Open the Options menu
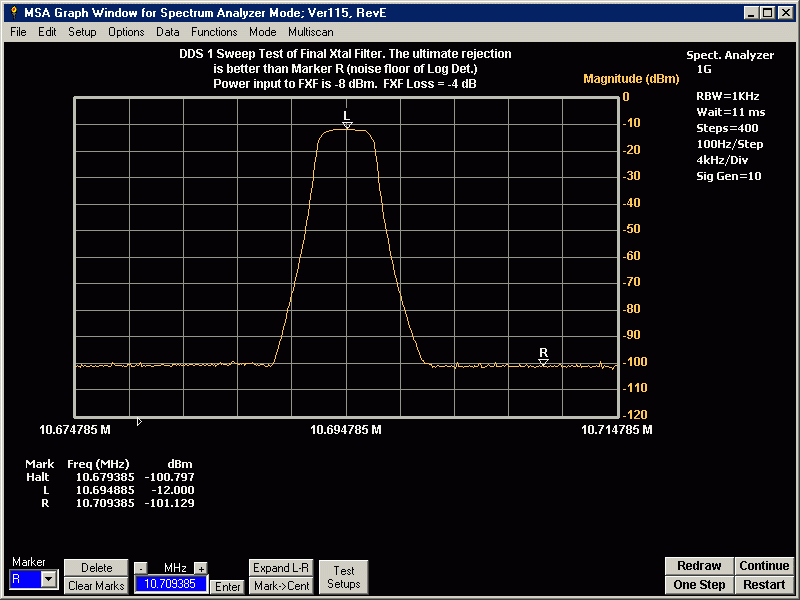 point(126,32)
